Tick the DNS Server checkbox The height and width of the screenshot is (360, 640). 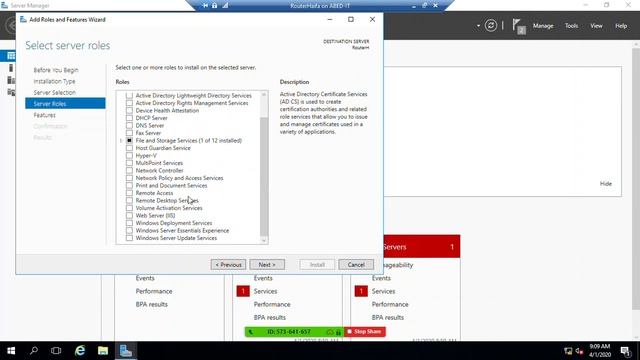[129, 125]
